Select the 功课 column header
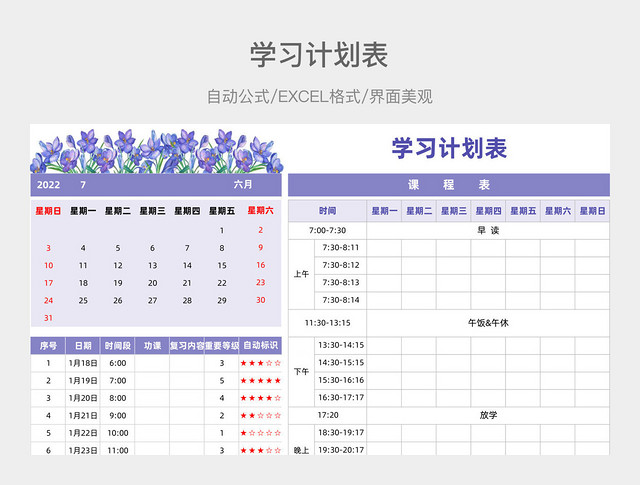This screenshot has width=640, height=485. (x=152, y=346)
